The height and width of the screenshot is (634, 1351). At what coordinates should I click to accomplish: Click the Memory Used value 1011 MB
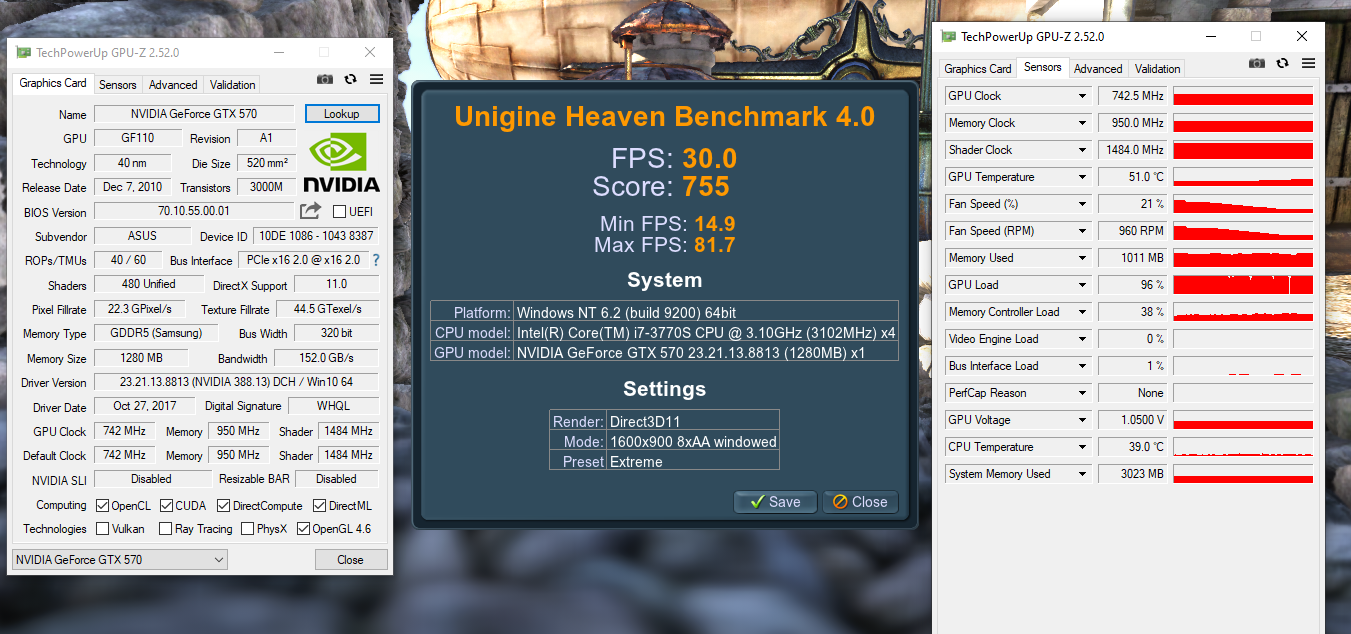[x=1133, y=258]
